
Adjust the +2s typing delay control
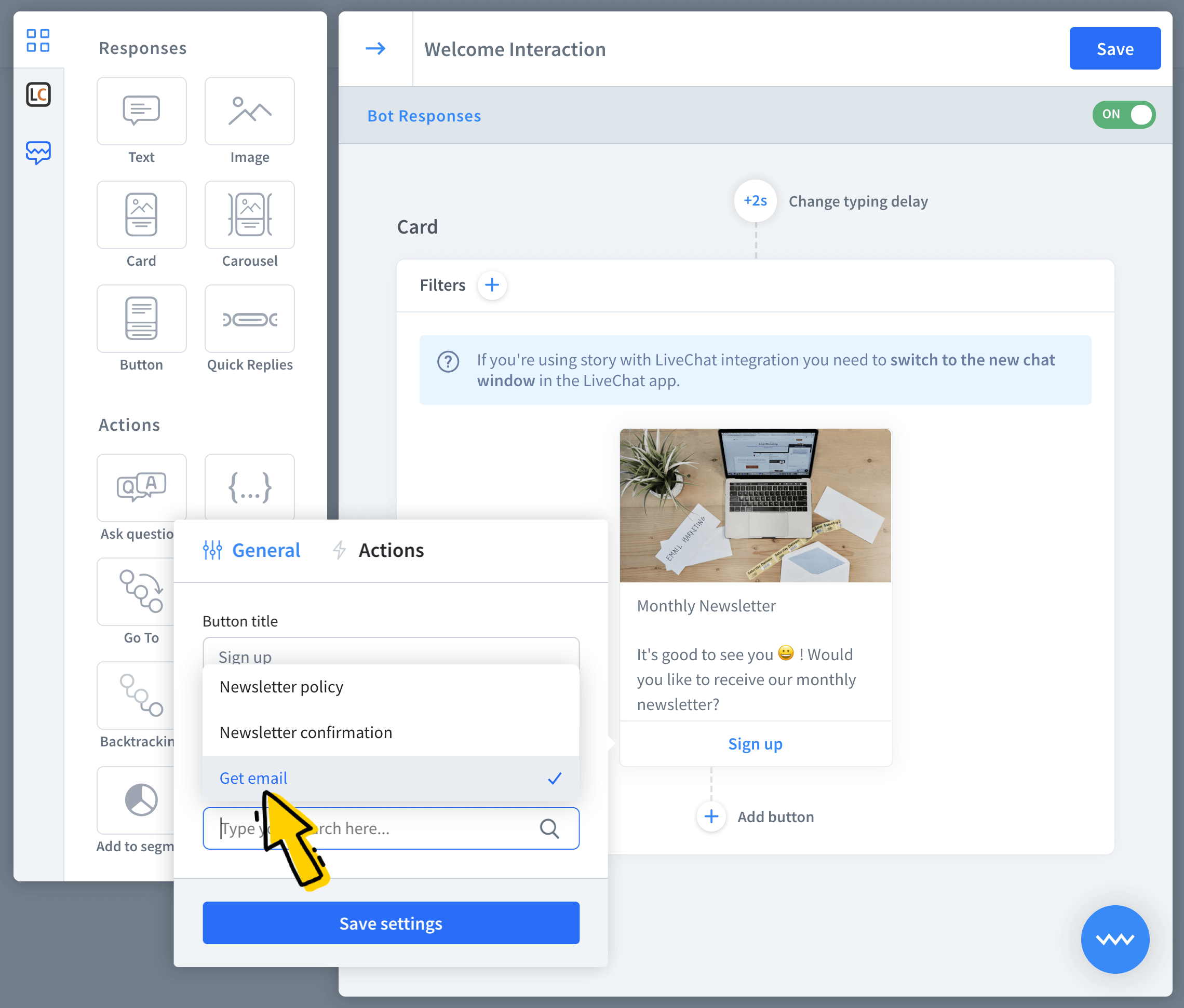(756, 201)
